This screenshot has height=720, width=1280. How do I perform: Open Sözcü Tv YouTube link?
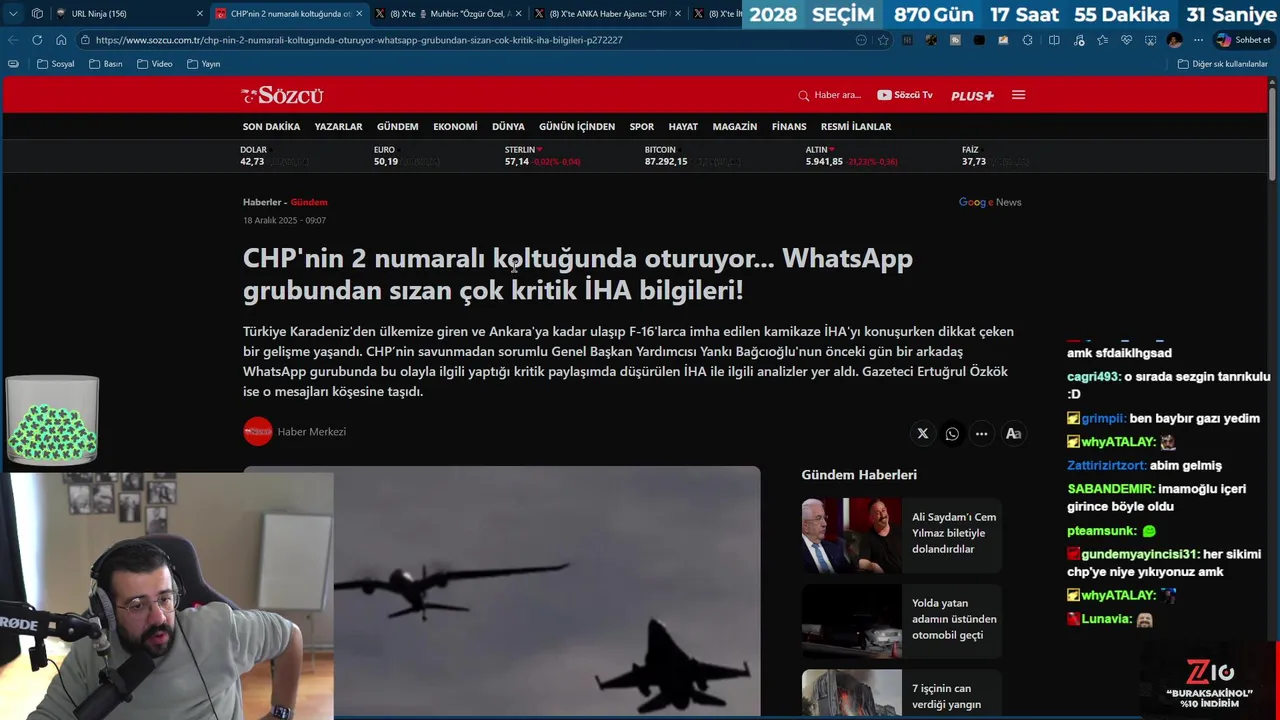point(905,95)
